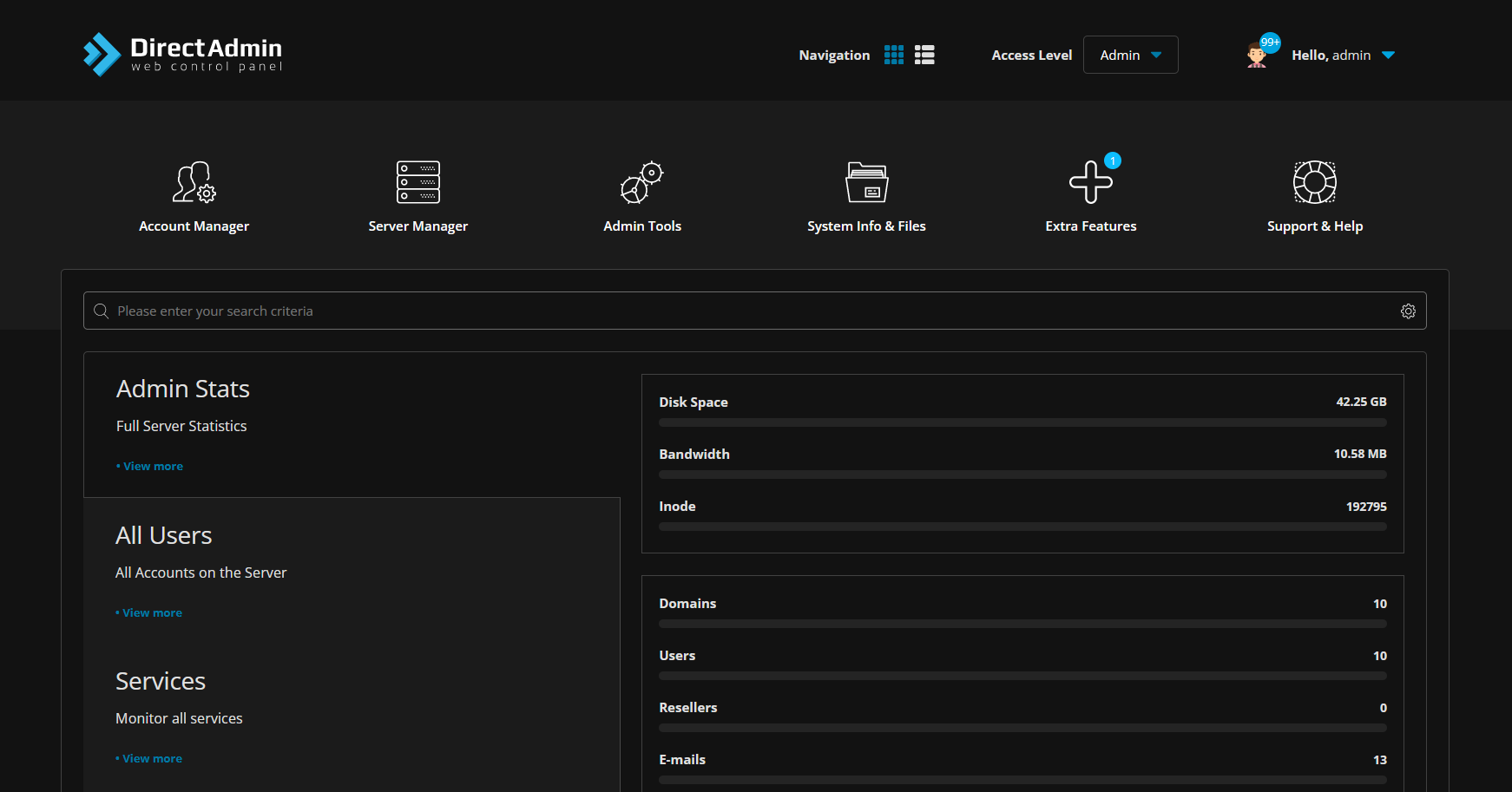This screenshot has height=792, width=1512.
Task: Open the Account Manager icon
Action: (194, 182)
